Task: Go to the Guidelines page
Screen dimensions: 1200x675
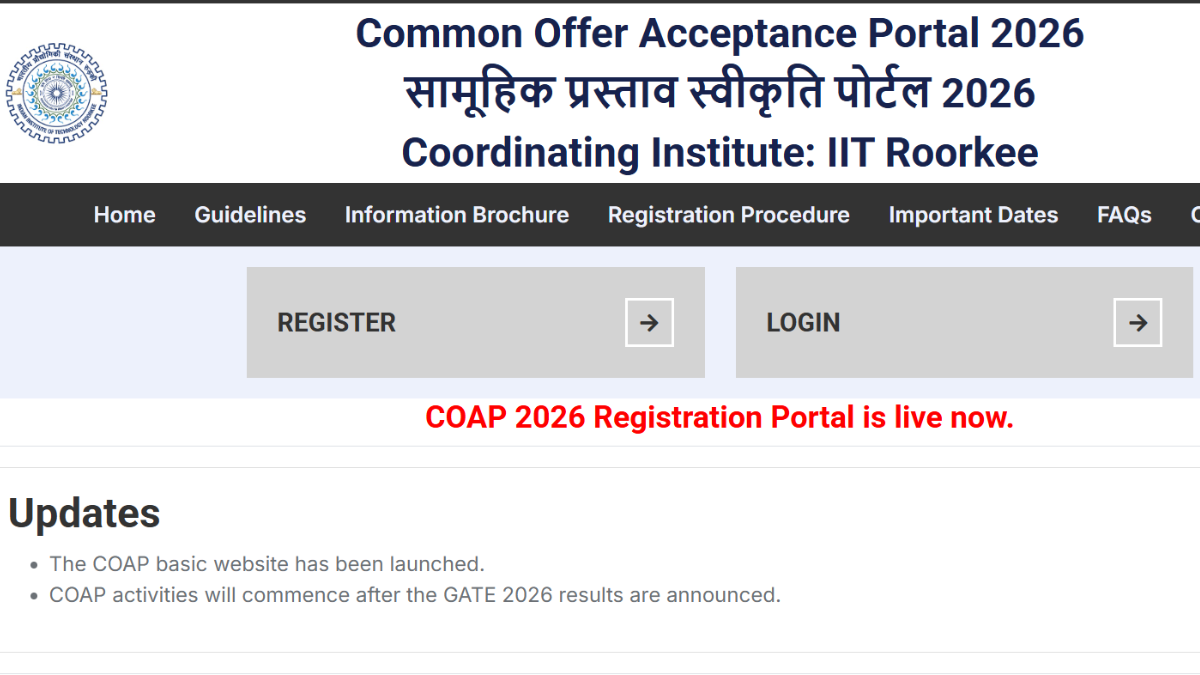Action: click(250, 215)
